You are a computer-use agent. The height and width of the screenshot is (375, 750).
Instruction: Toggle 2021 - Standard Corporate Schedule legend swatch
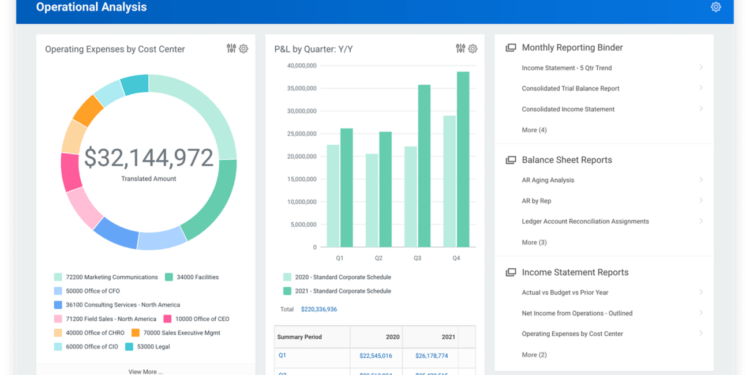(x=287, y=291)
